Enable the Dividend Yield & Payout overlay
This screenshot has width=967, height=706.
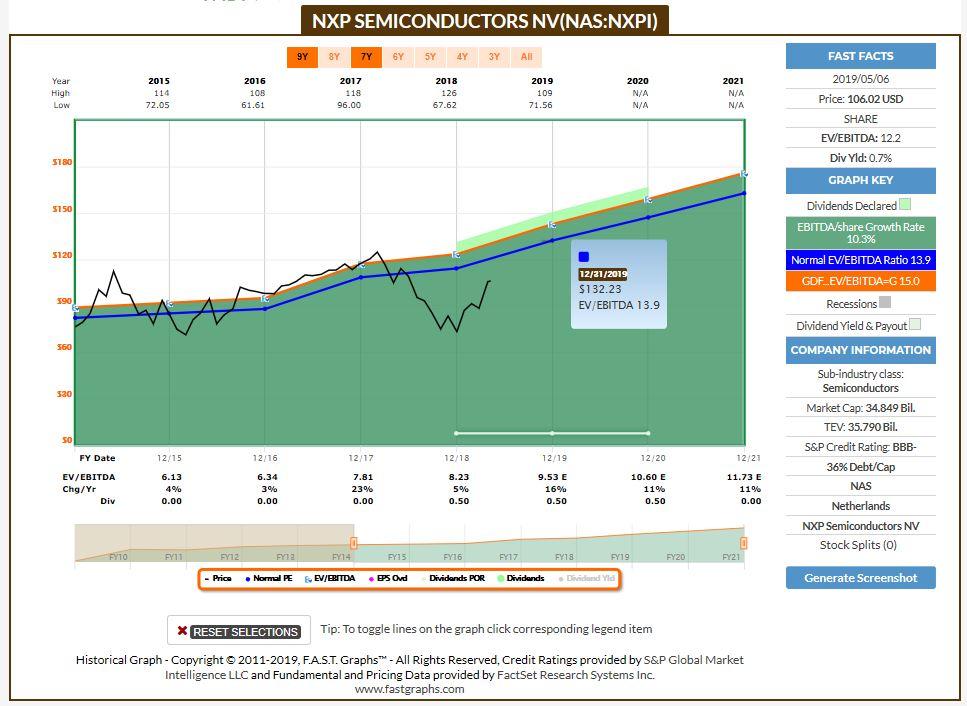pyautogui.click(x=915, y=324)
